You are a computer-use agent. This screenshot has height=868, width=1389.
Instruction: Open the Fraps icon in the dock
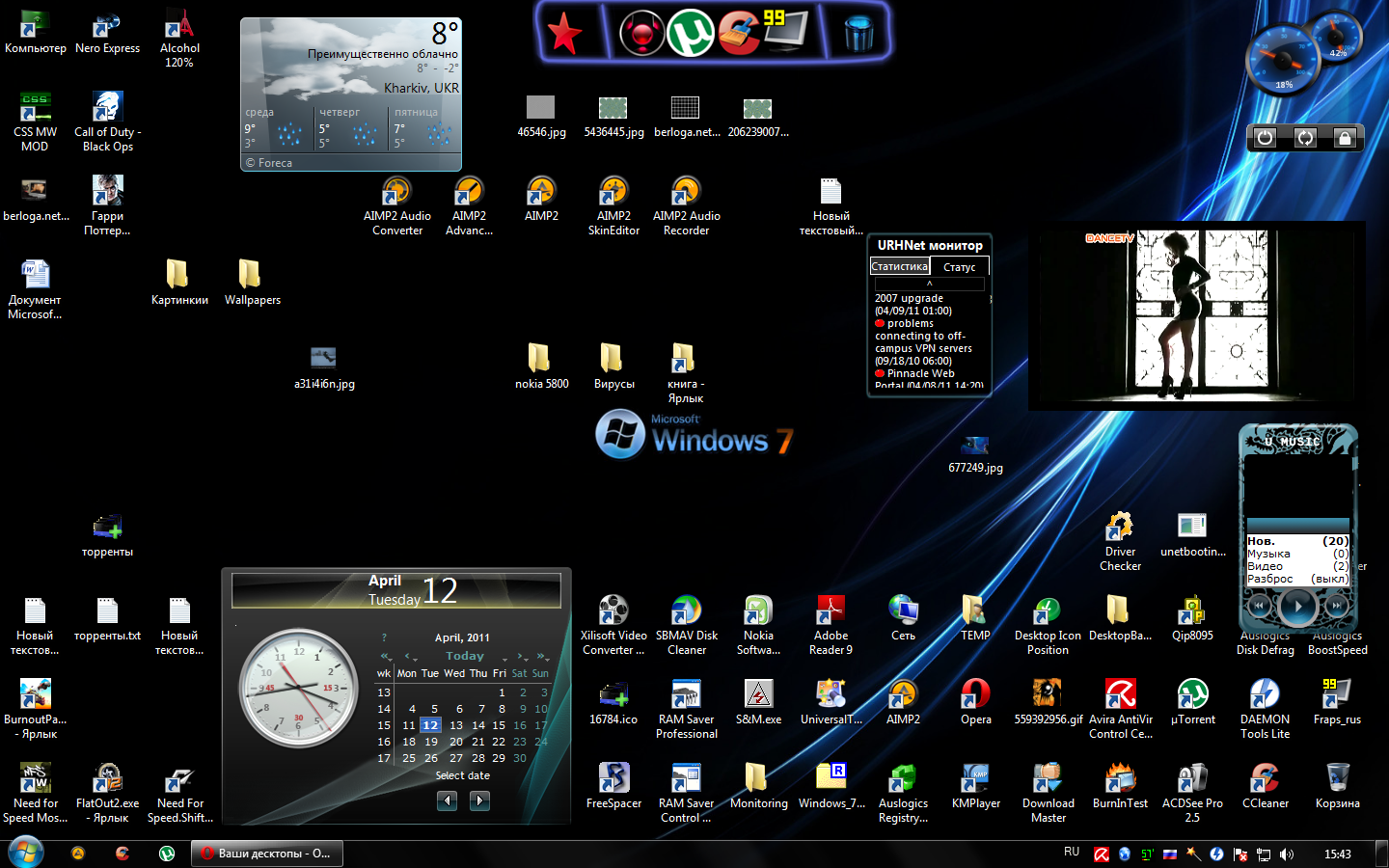pos(785,29)
